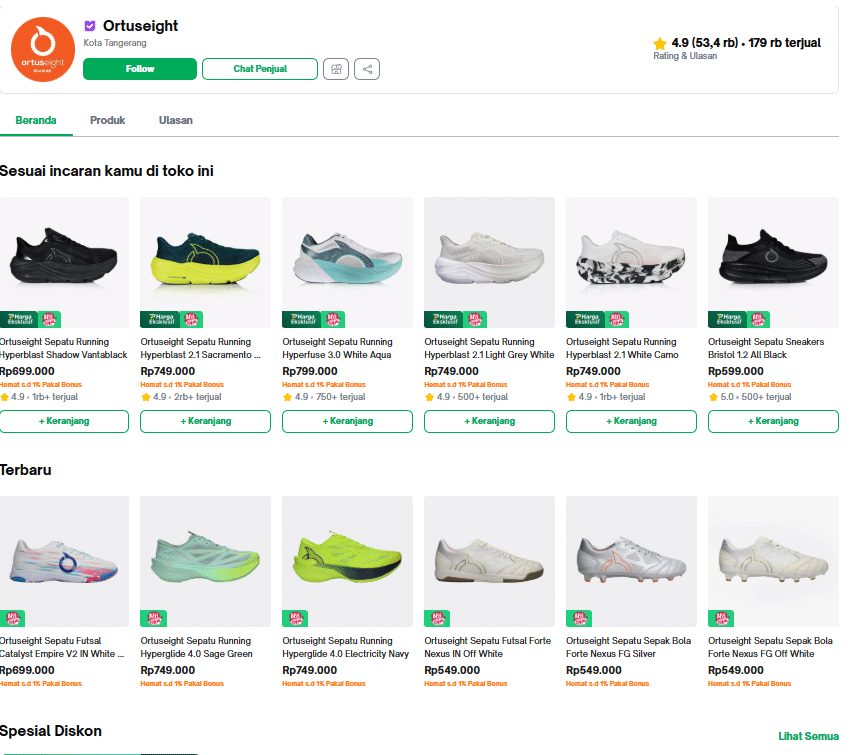Switch to the Beranda tab
850x755 pixels.
(x=36, y=120)
